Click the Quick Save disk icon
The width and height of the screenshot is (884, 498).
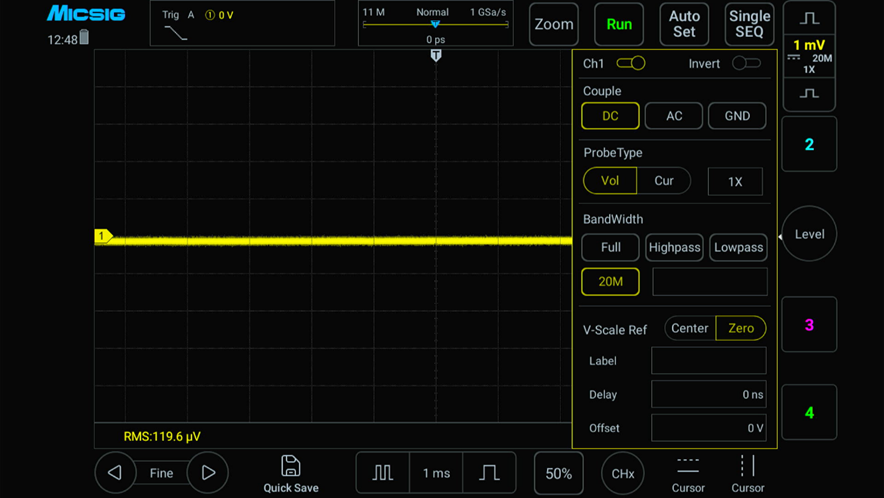(x=290, y=465)
